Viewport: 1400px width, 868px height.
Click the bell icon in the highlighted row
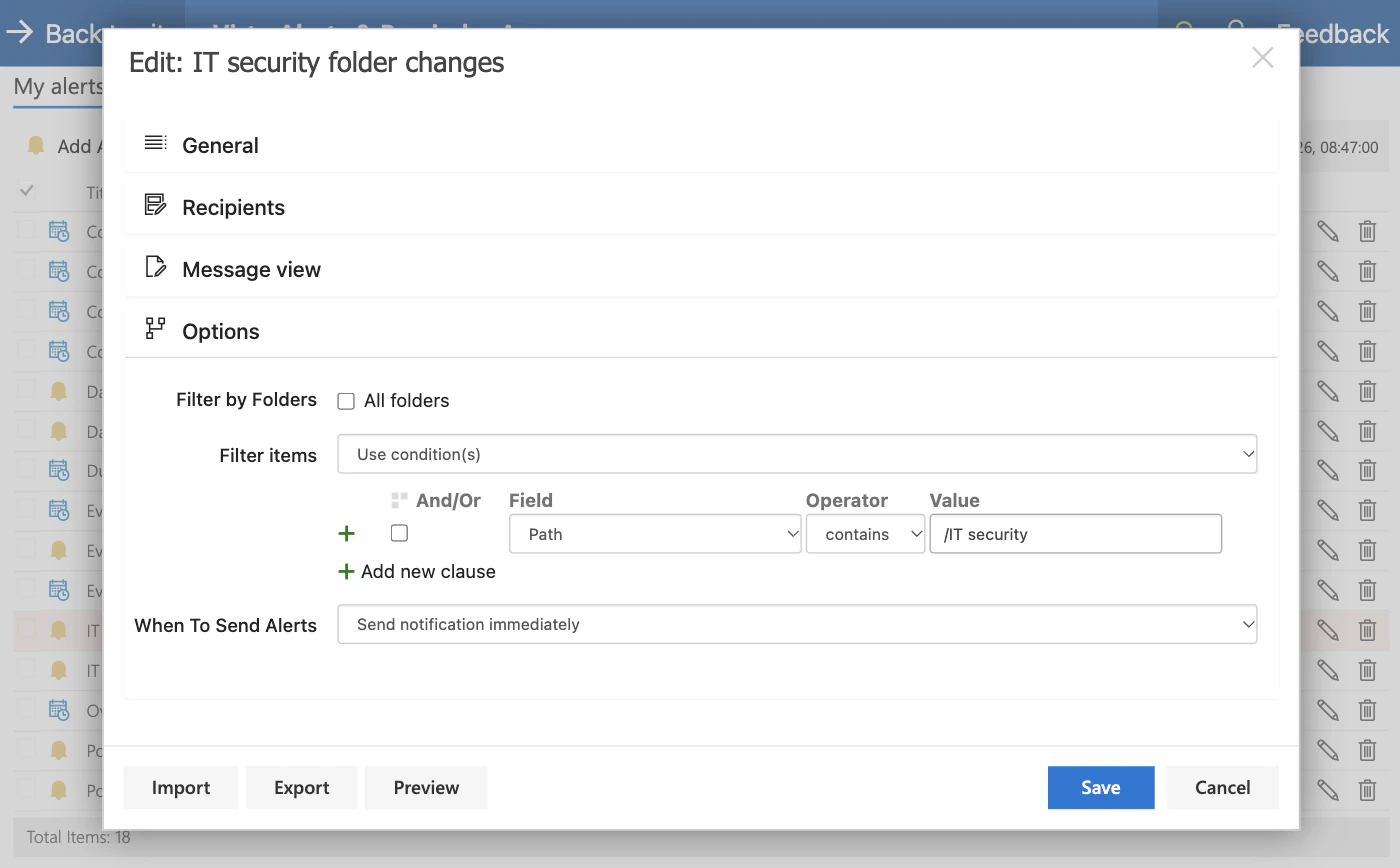59,630
